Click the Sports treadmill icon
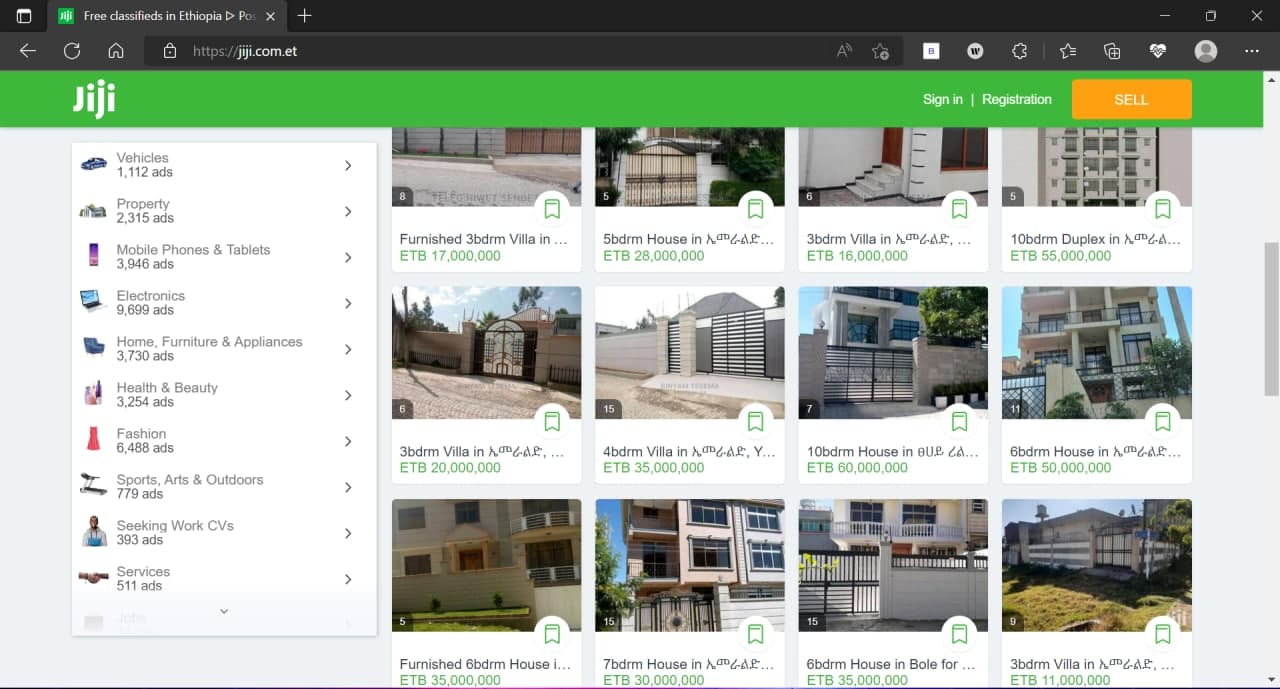 click(x=94, y=486)
